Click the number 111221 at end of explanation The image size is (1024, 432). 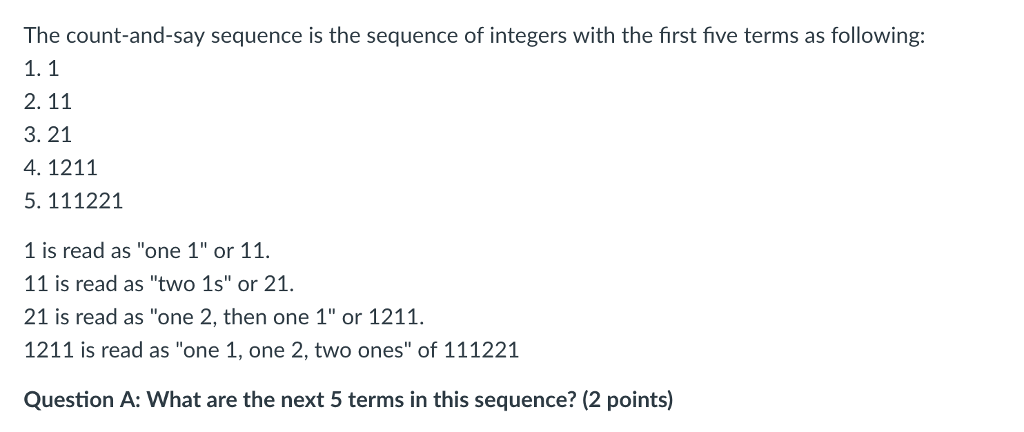pos(481,350)
